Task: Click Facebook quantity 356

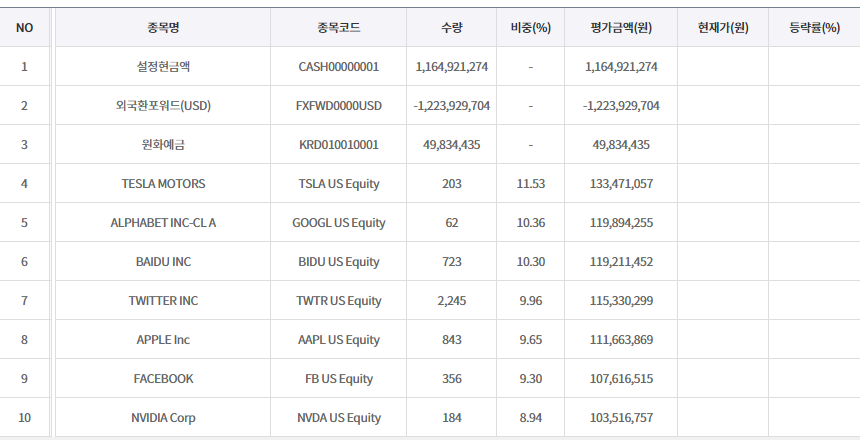Action: [452, 379]
